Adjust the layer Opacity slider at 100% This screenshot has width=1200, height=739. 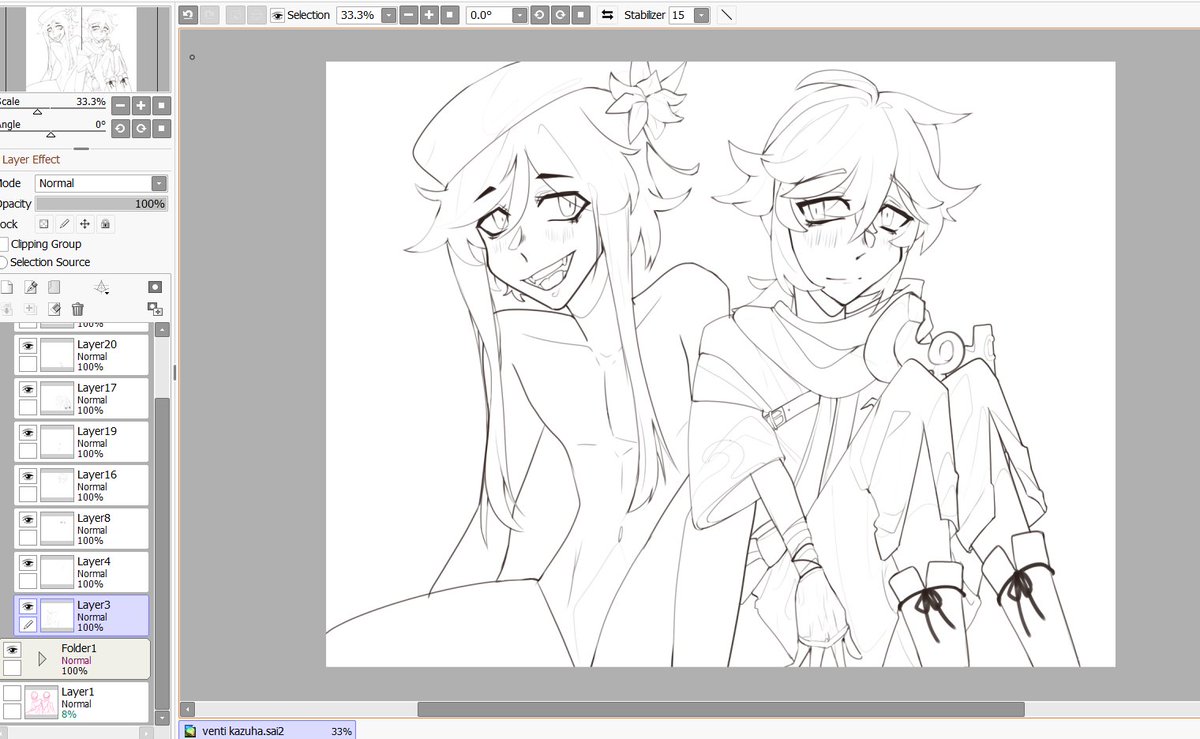point(101,204)
